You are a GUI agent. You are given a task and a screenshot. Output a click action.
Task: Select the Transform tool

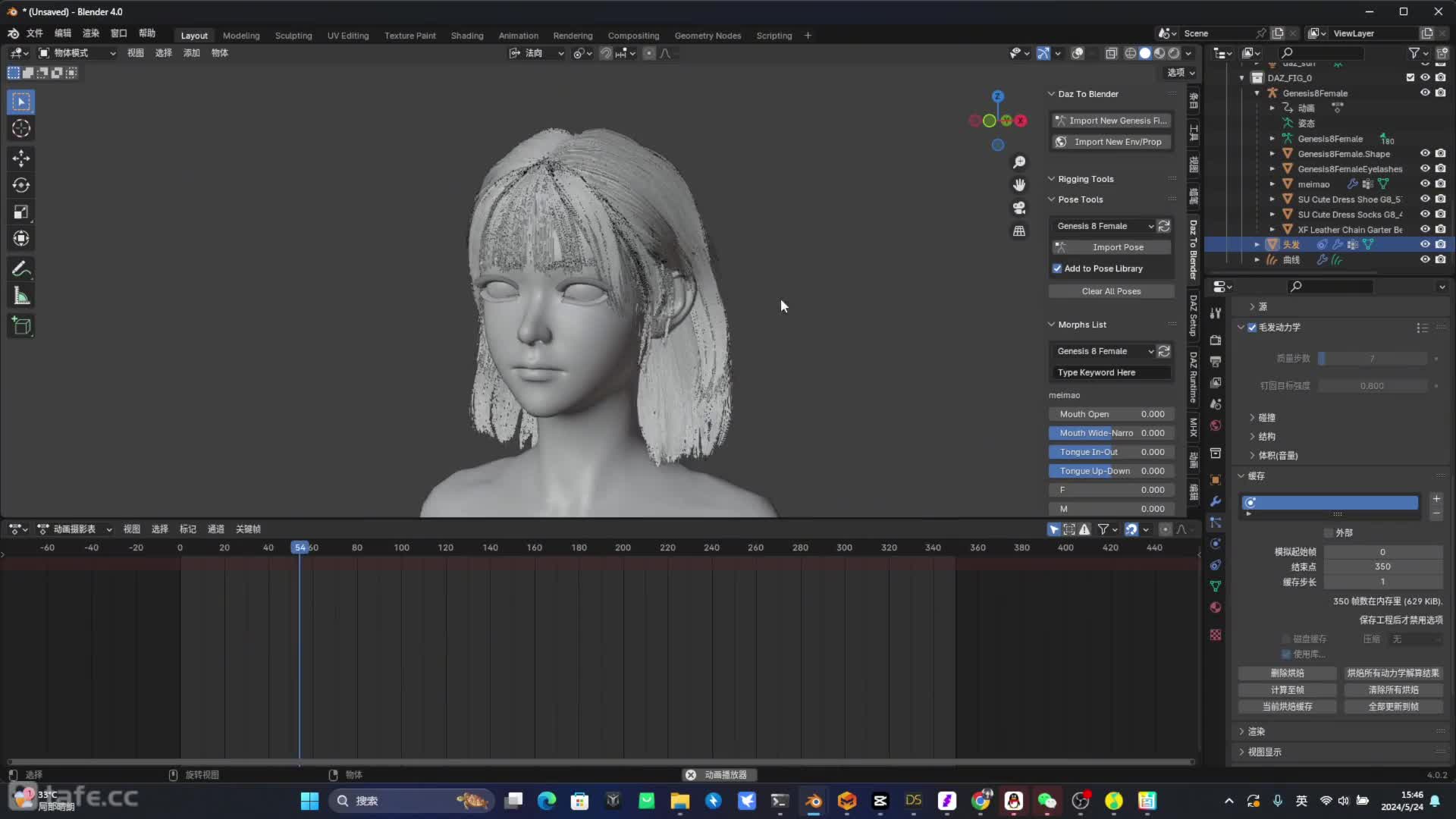tap(21, 239)
